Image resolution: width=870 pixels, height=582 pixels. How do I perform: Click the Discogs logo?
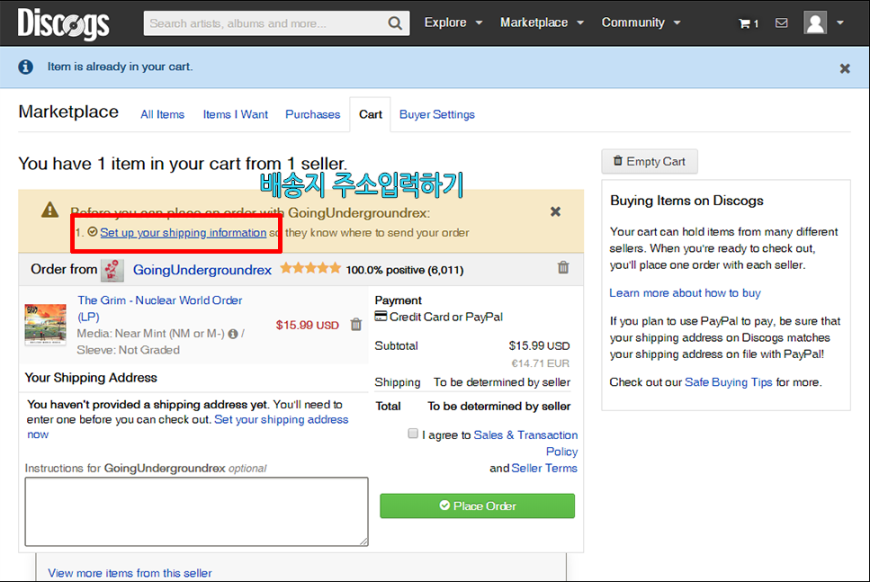63,23
